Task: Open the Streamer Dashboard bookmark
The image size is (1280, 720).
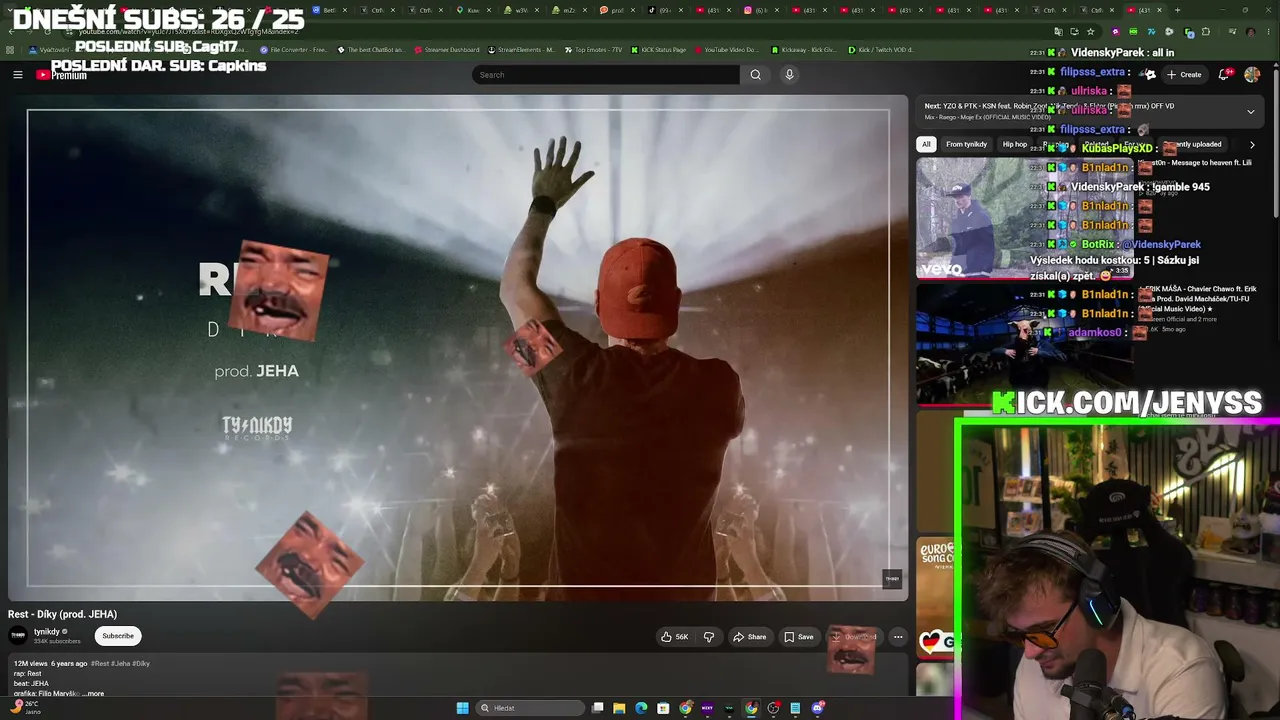Action: (446, 50)
